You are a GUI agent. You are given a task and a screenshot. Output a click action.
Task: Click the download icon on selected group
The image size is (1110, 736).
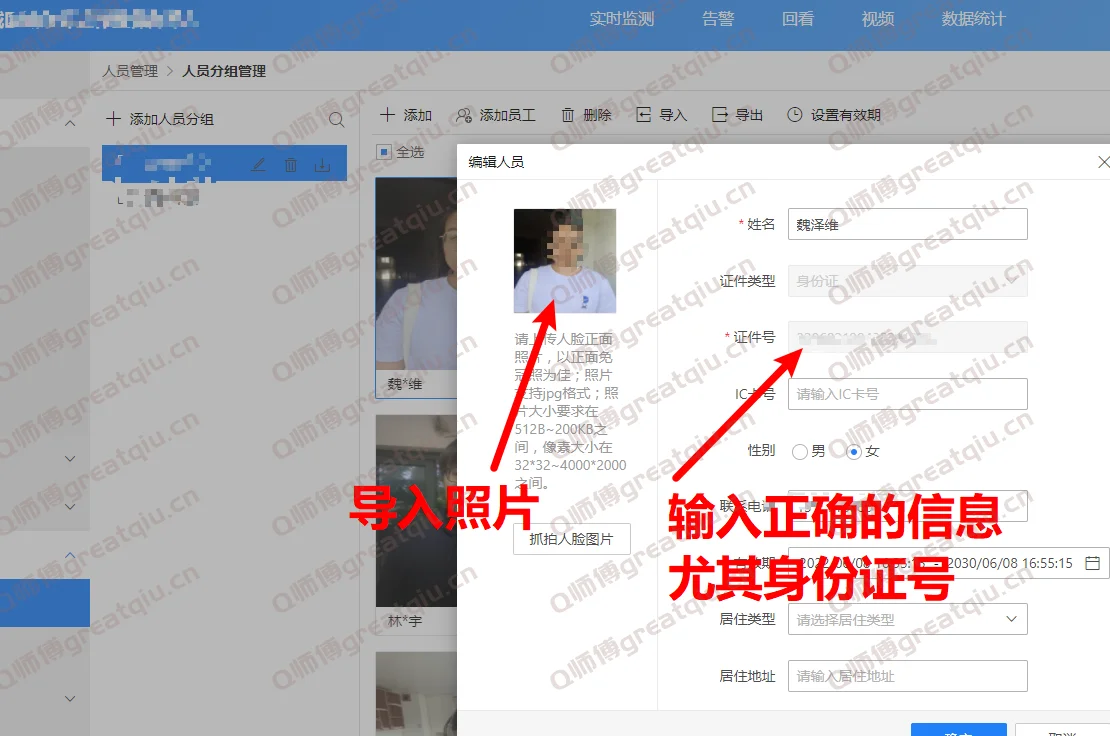click(322, 165)
